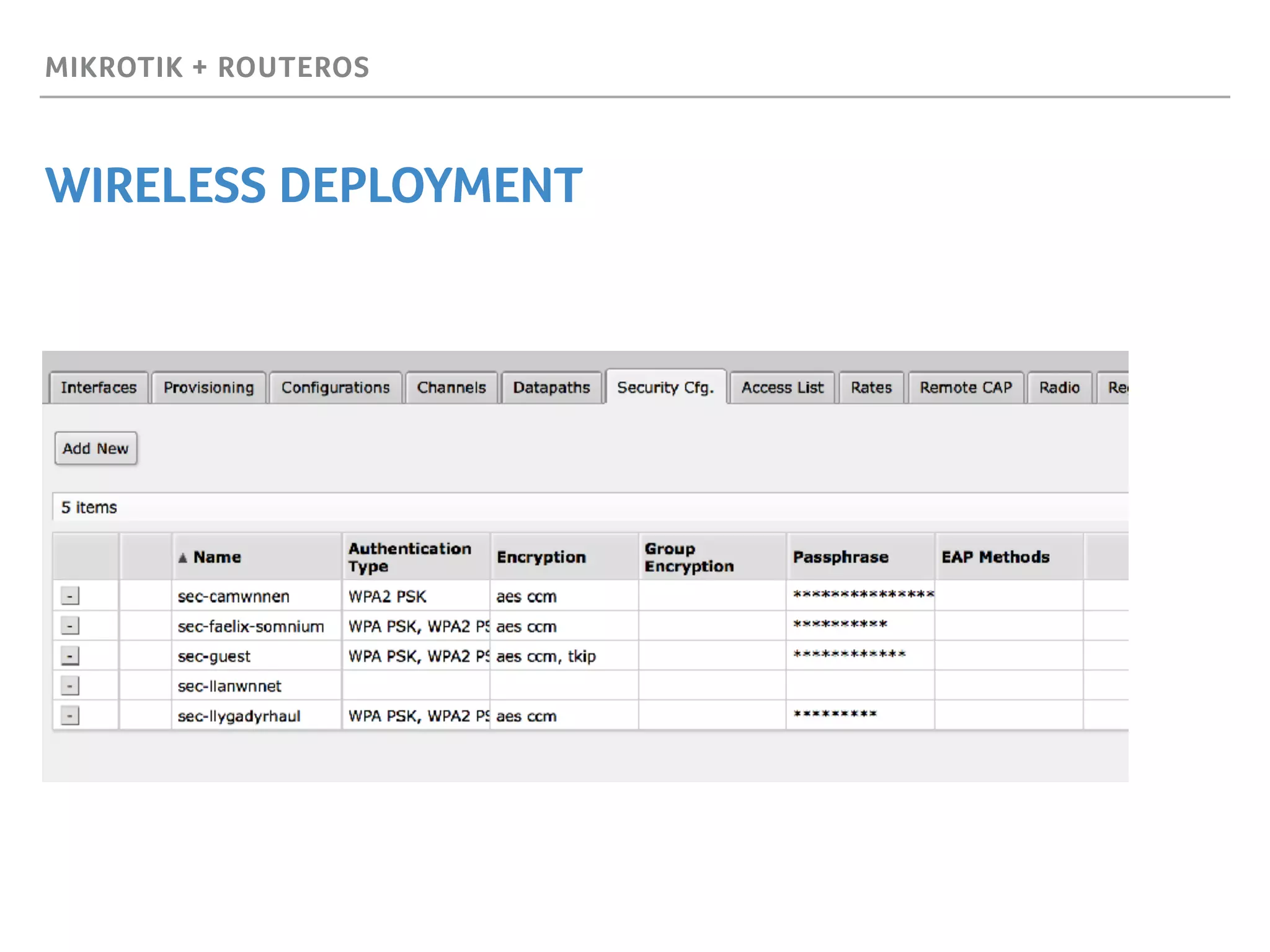This screenshot has height=952, width=1270.
Task: Open the Access List tab
Action: pyautogui.click(x=783, y=387)
